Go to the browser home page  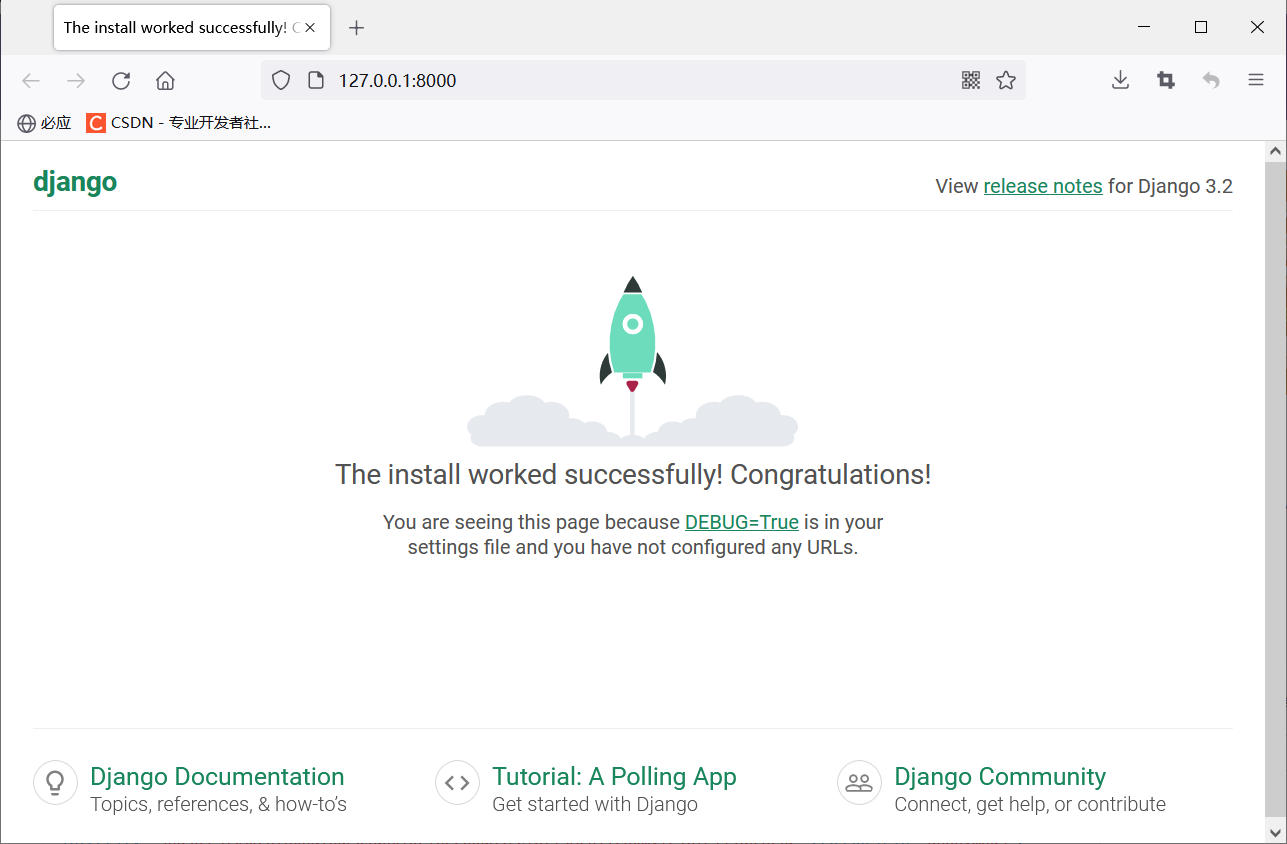point(165,81)
